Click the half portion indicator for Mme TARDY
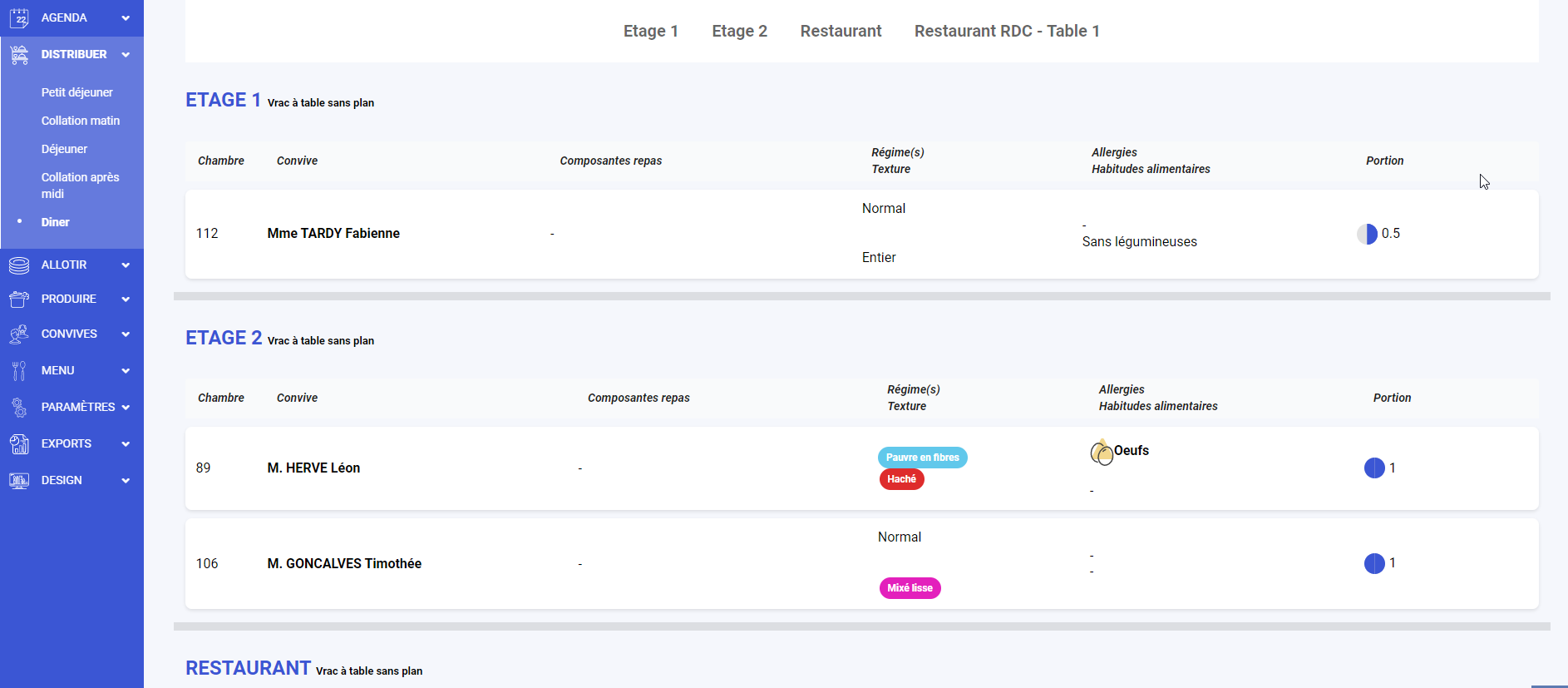Viewport: 1568px width, 688px height. [1367, 235]
